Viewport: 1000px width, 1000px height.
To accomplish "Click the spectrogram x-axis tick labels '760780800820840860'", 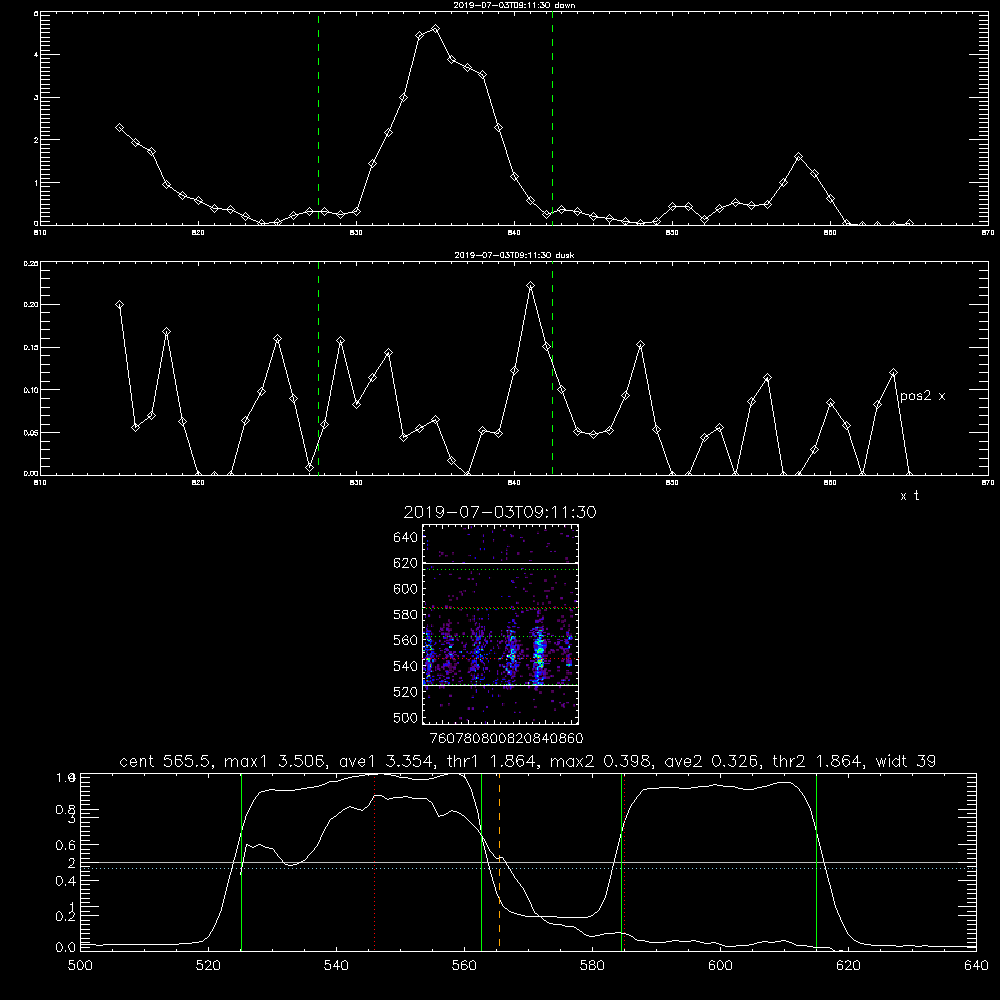I will tap(506, 739).
